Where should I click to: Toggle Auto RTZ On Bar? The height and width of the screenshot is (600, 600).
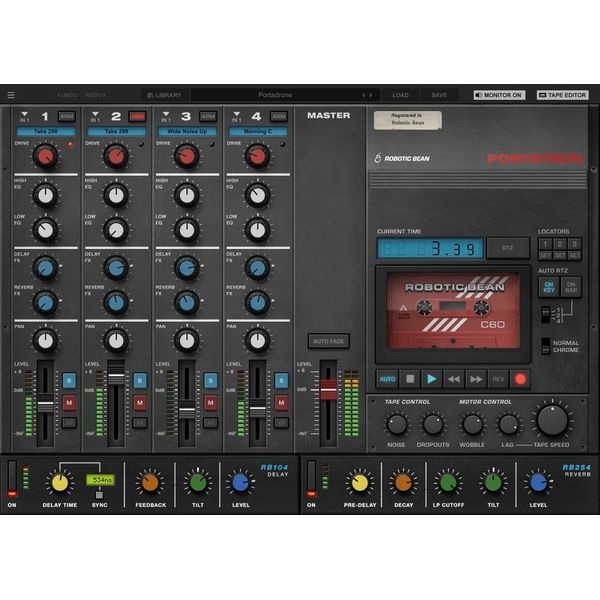click(571, 287)
